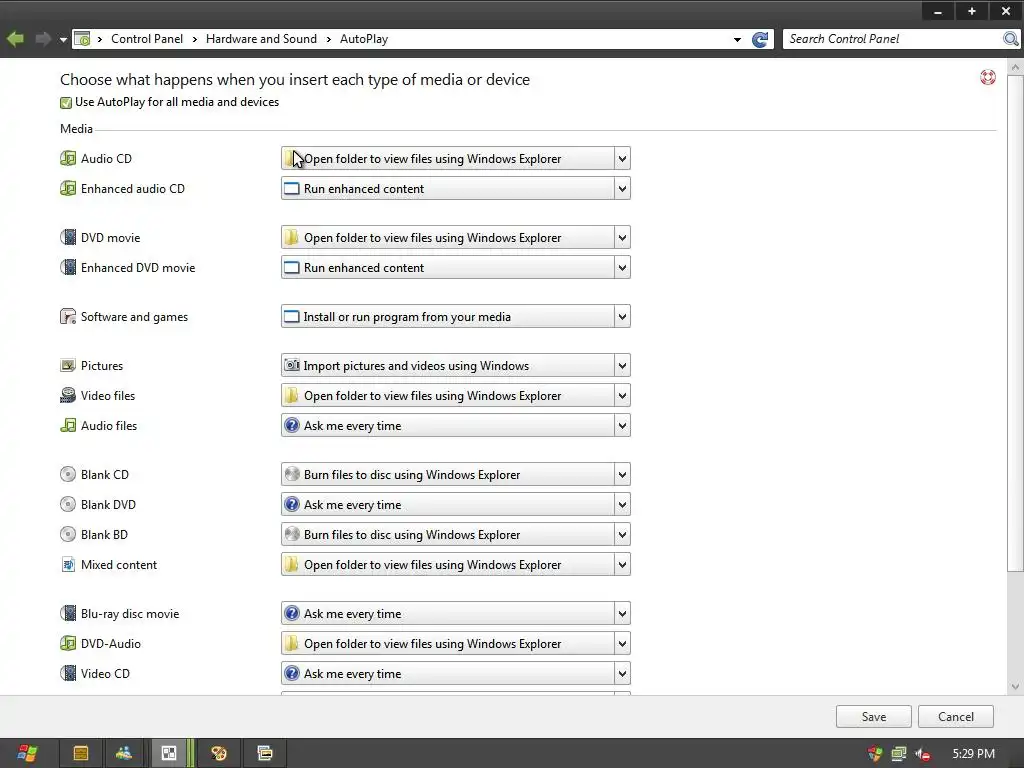Click the Forward navigation arrow
Image resolution: width=1024 pixels, height=768 pixels.
pos(43,39)
